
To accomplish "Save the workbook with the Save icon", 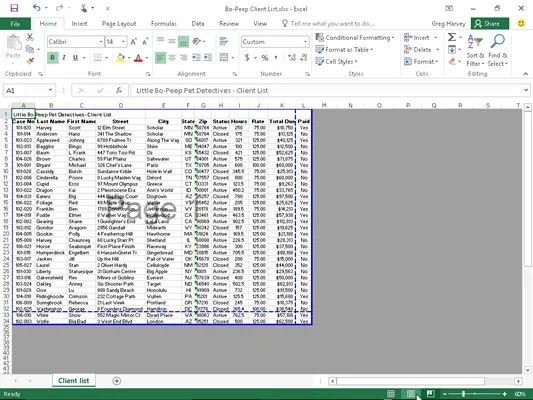I will coord(14,8).
